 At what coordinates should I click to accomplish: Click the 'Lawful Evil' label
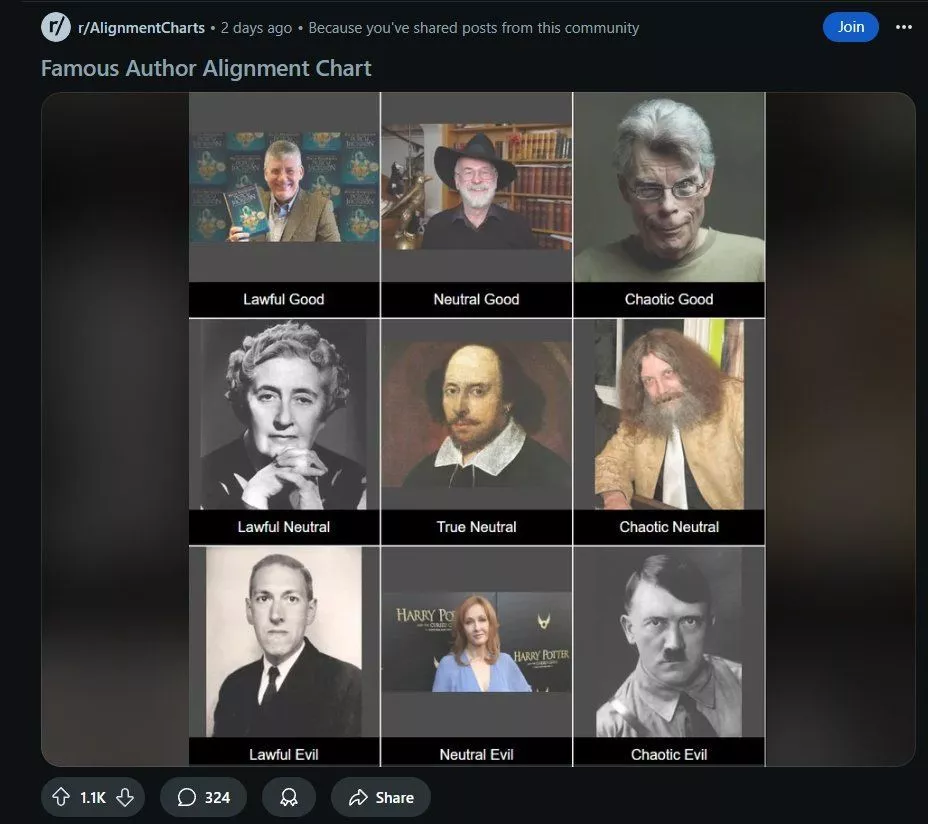(x=283, y=755)
